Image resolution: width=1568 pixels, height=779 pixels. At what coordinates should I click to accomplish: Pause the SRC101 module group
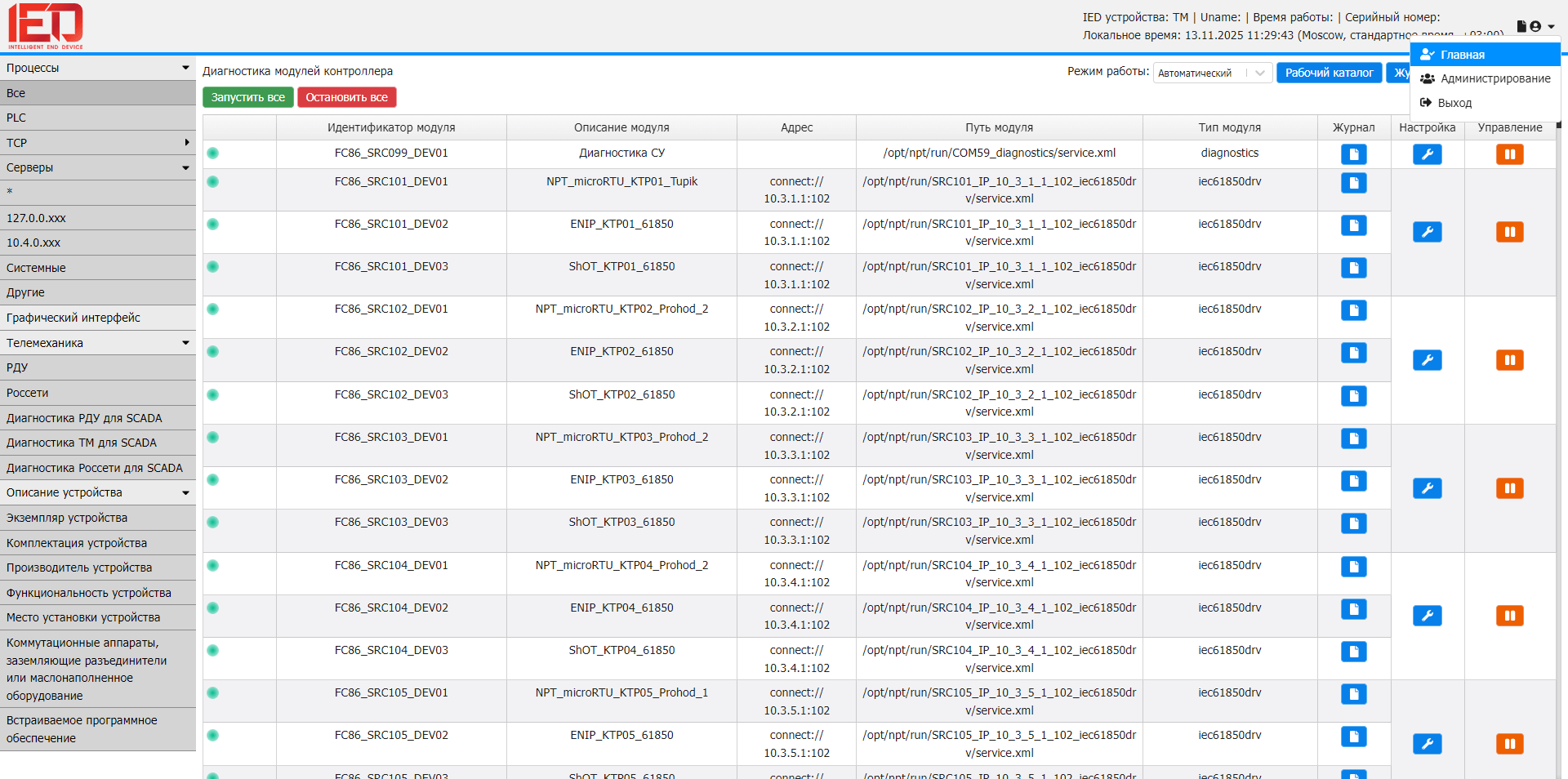point(1509,232)
